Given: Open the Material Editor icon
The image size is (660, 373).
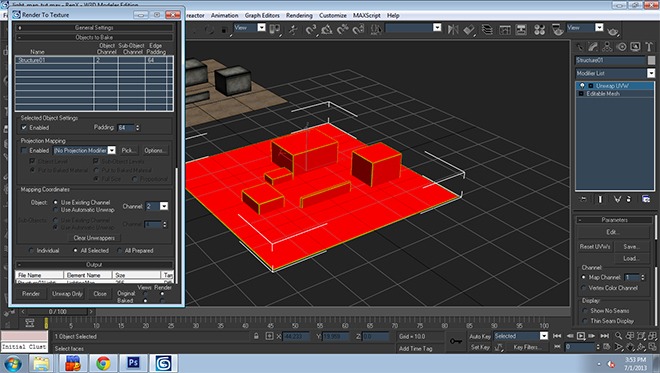Looking at the screenshot, I should coord(540,29).
